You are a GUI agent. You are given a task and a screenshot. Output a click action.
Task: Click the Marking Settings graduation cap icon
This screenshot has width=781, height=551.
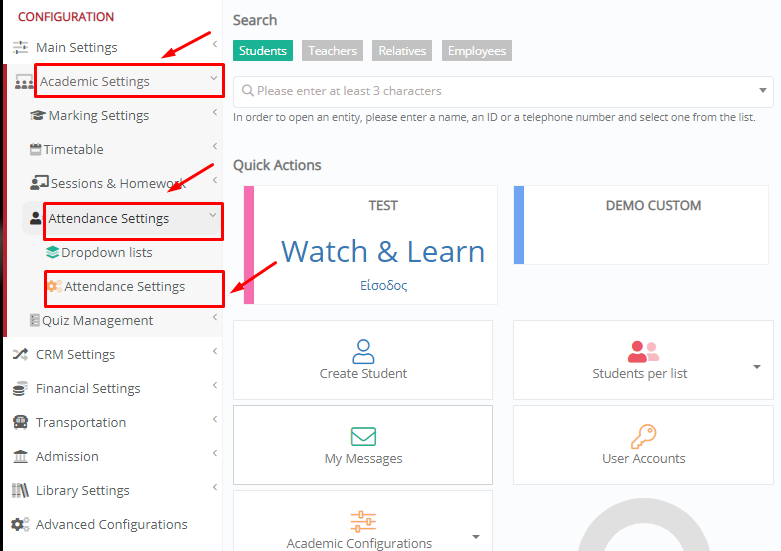[38, 116]
